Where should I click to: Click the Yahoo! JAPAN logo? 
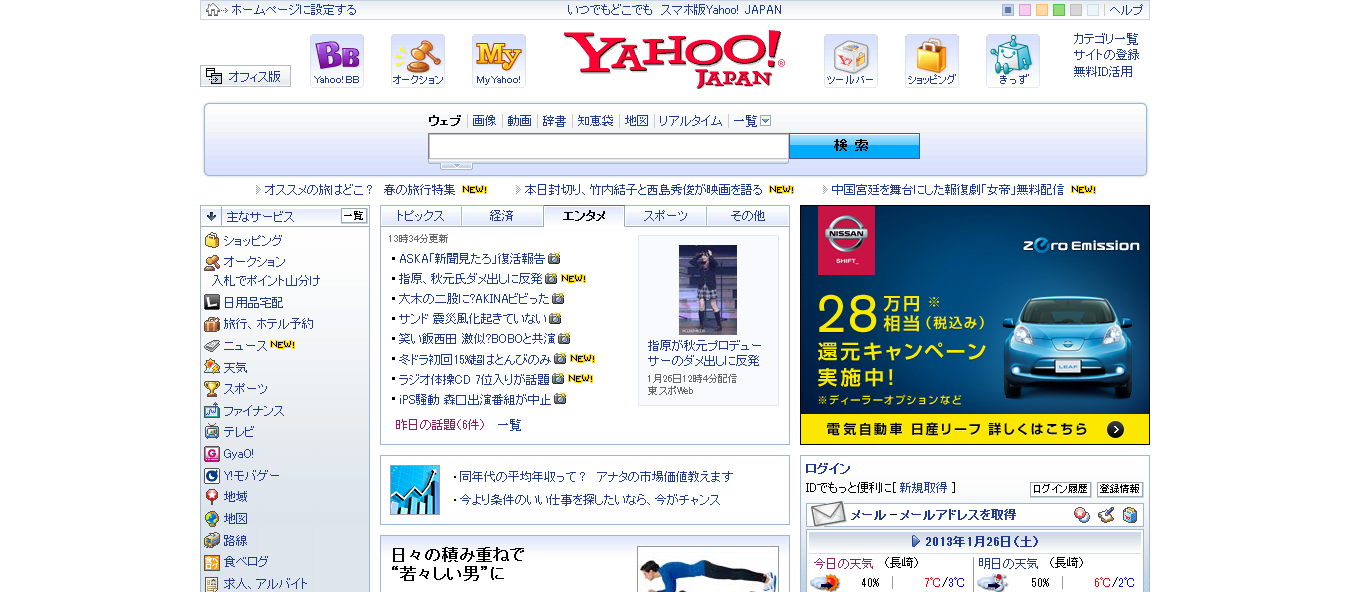[674, 59]
